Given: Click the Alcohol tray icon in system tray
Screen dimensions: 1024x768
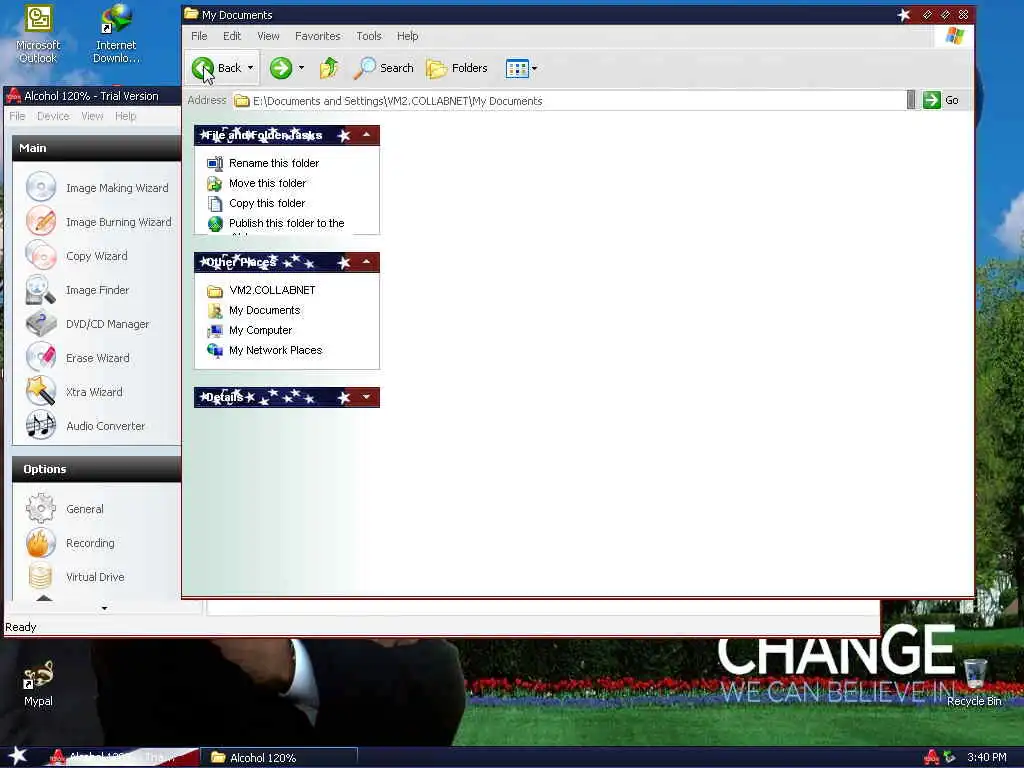Looking at the screenshot, I should 931,758.
